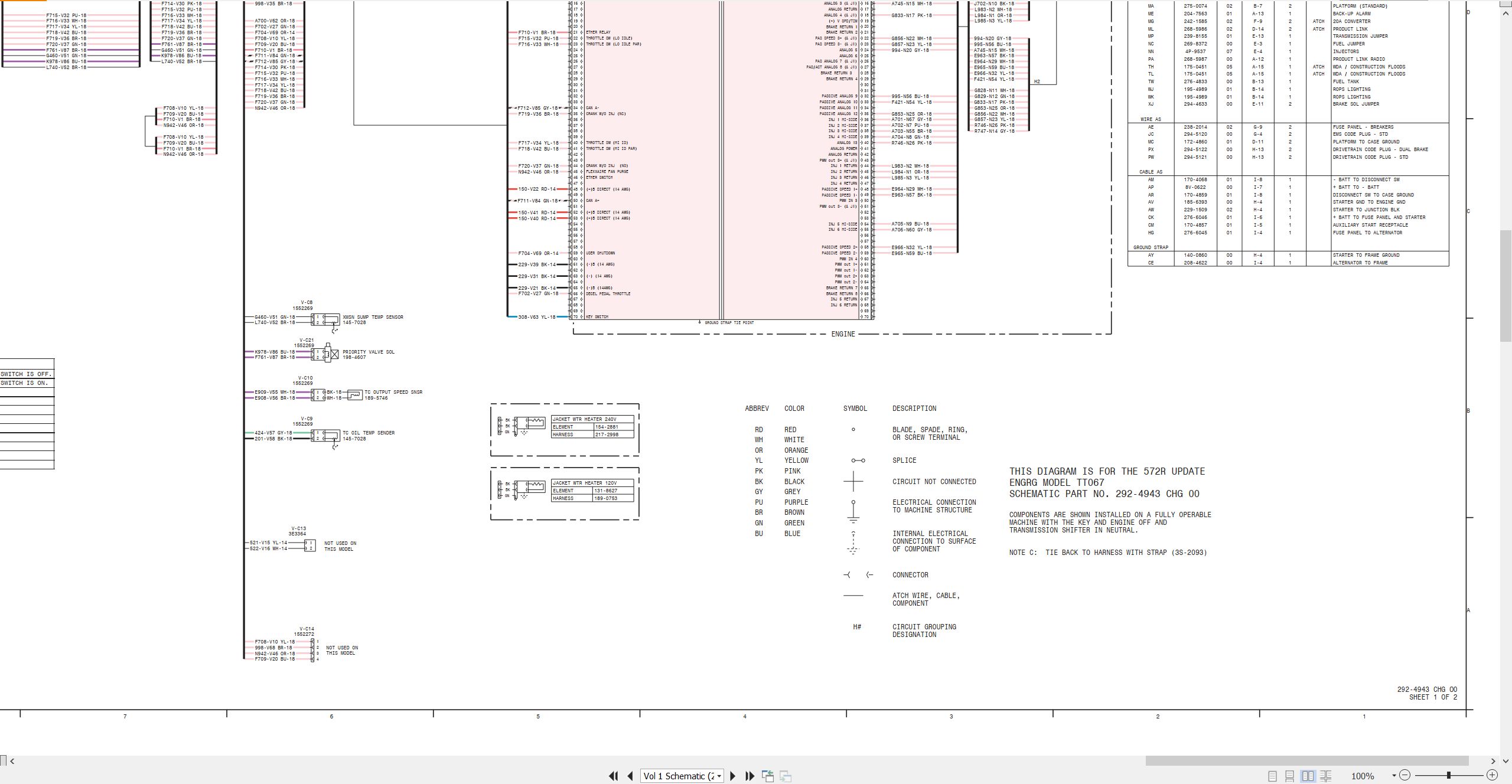
Task: Click the TC OUTPUT SPEED SNSR label
Action: (393, 392)
